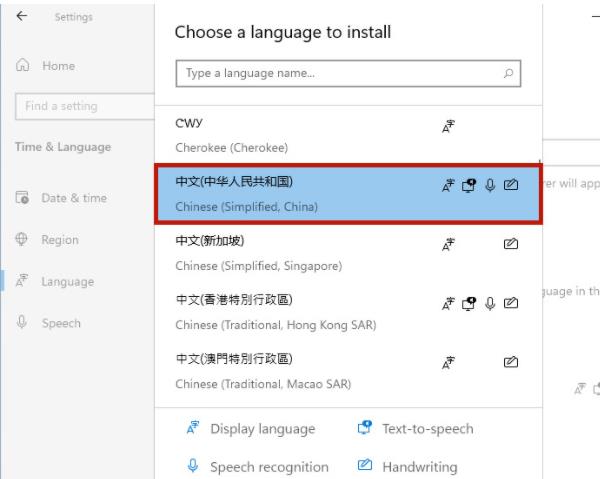600x479 pixels.
Task: Click the Speech recognition legend icon
Action: 193,465
